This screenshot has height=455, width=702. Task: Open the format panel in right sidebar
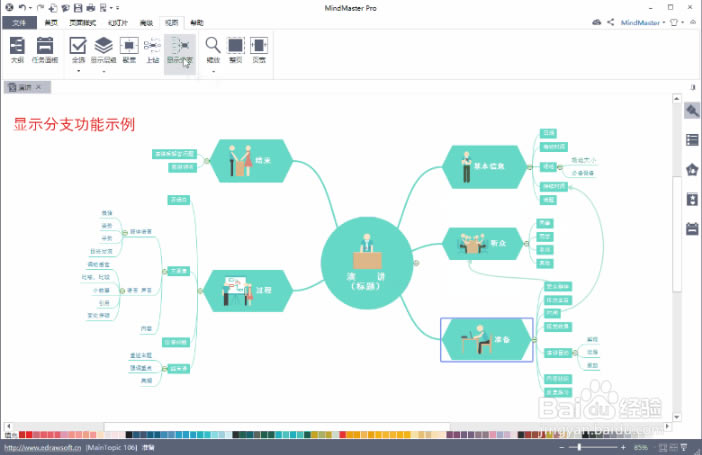pos(691,111)
